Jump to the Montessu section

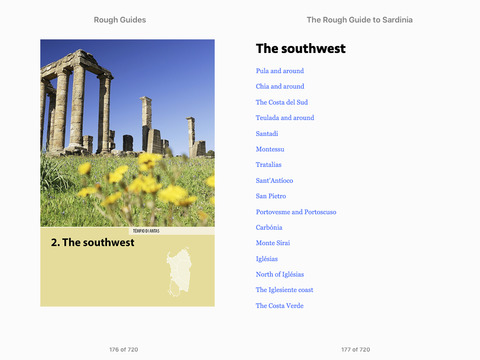[270, 149]
